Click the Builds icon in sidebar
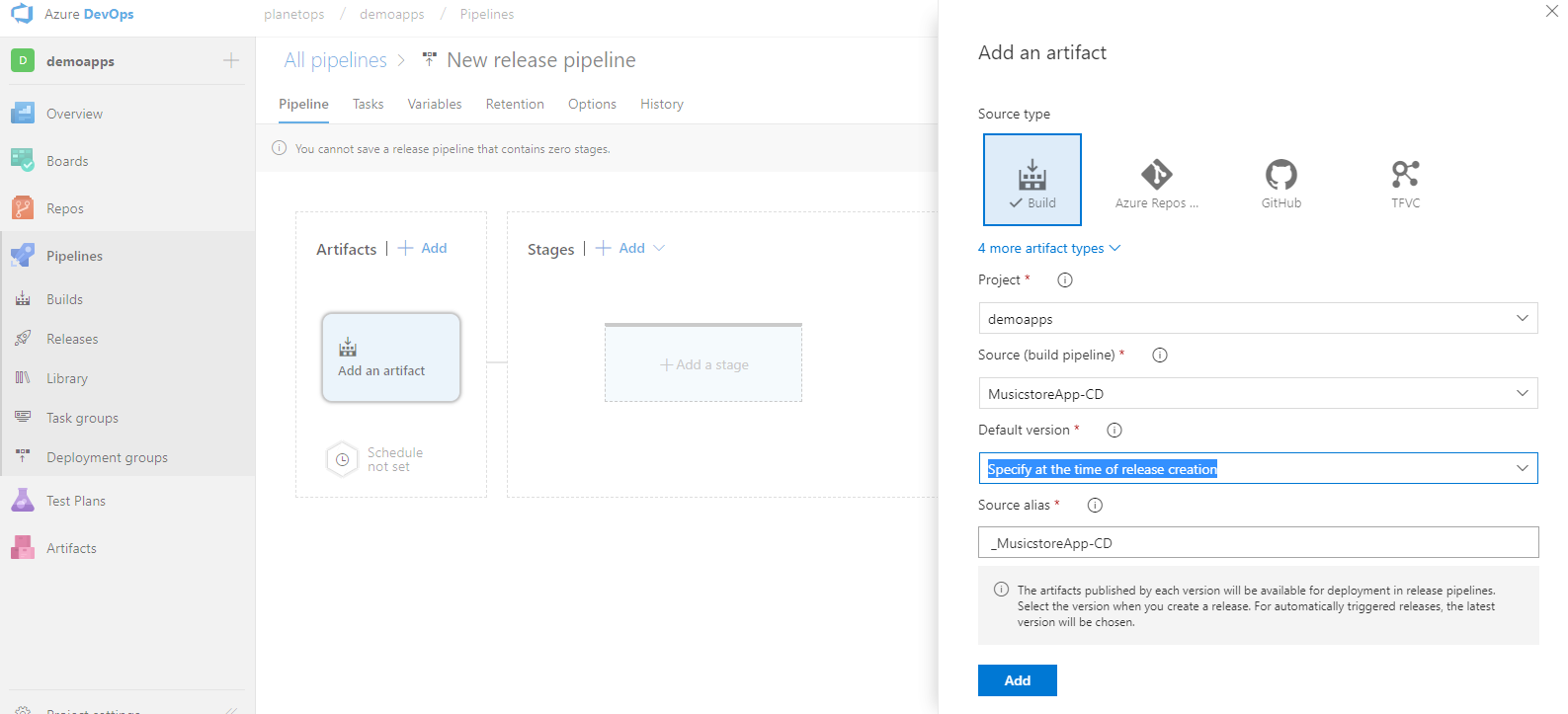This screenshot has height=714, width=1568. point(23,299)
